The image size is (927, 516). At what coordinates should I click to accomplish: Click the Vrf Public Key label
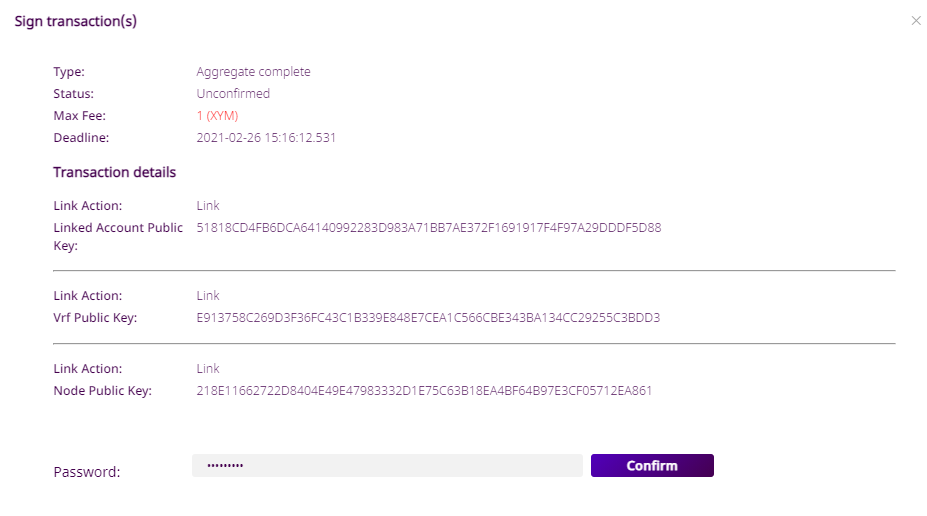tap(95, 318)
